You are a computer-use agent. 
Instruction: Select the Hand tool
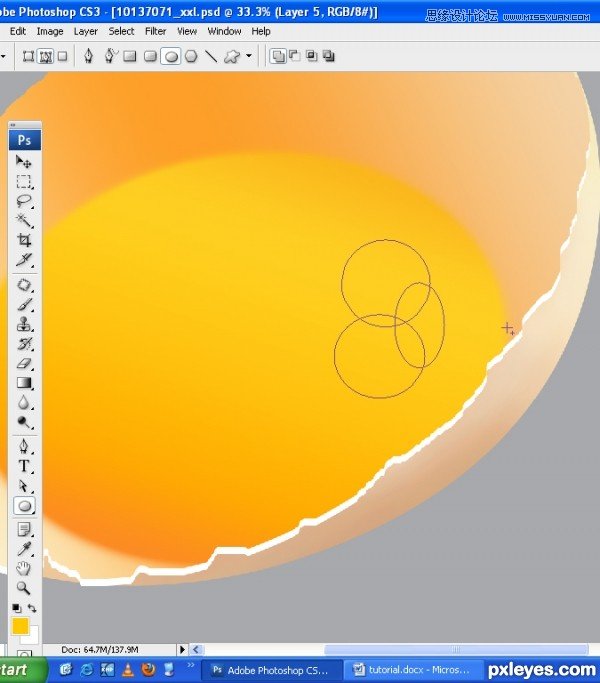point(24,568)
